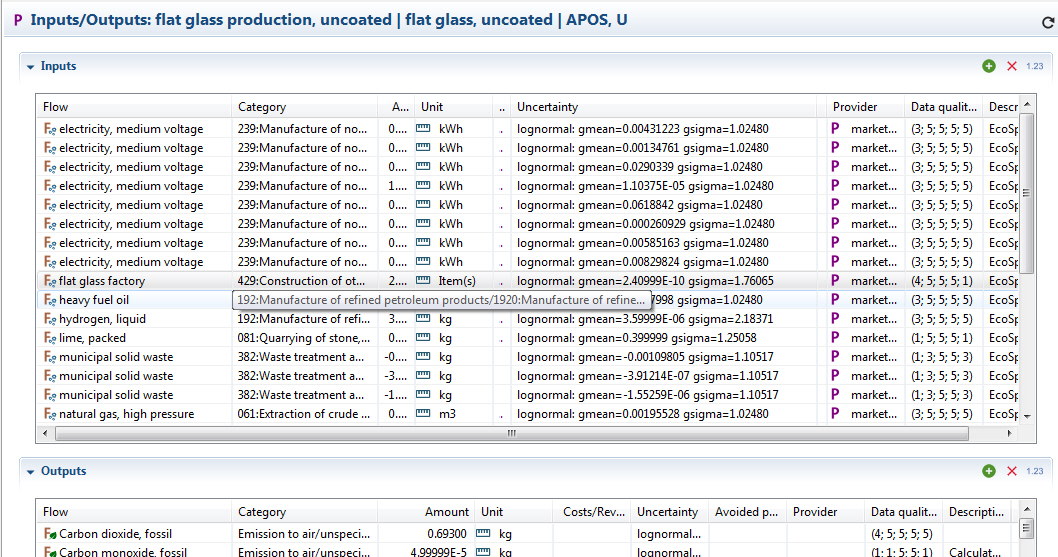The height and width of the screenshot is (557, 1058).
Task: Collapse the Outputs section
Action: 31,472
